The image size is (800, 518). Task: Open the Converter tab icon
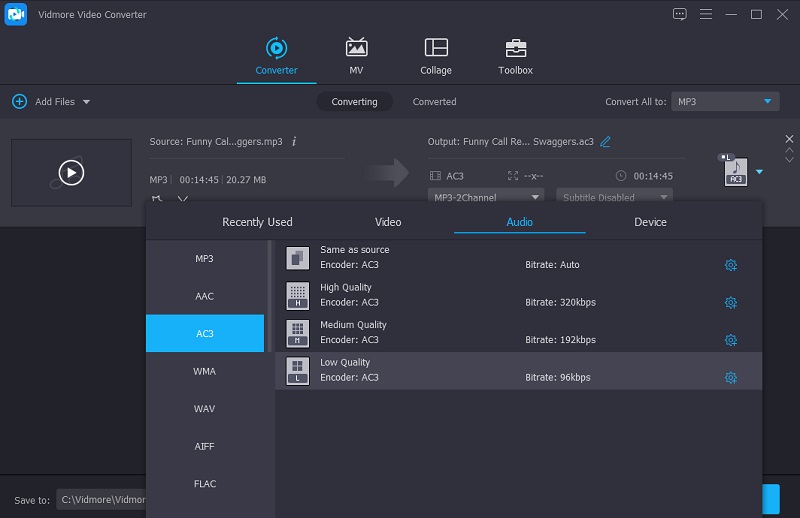(x=276, y=48)
